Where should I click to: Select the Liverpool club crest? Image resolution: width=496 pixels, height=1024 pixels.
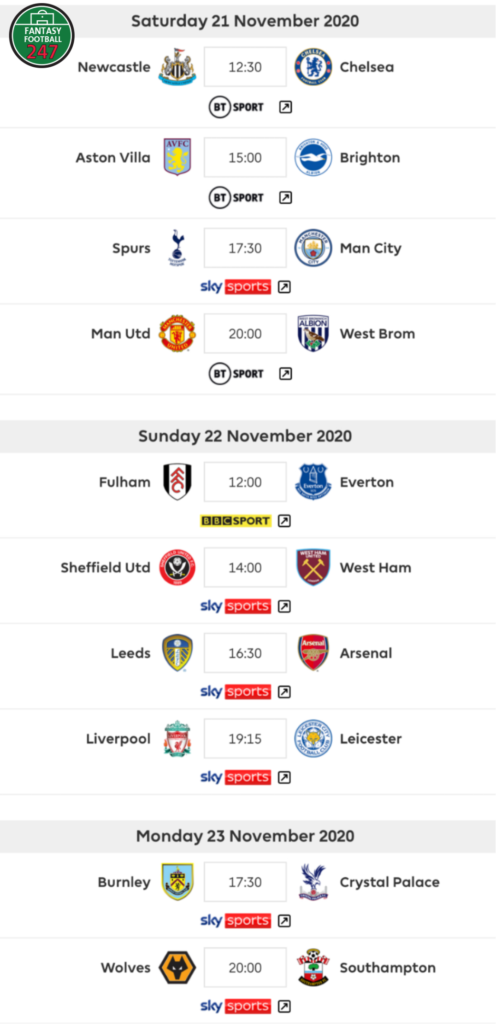coord(177,739)
